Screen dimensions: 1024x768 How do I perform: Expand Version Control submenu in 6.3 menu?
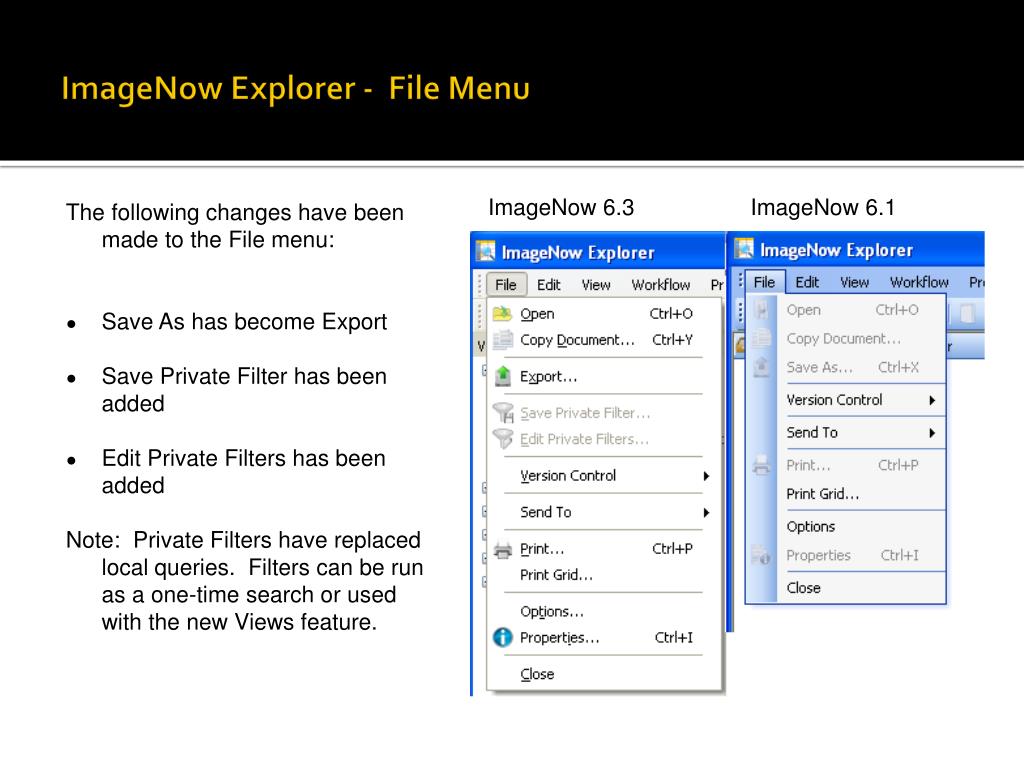pyautogui.click(x=605, y=475)
